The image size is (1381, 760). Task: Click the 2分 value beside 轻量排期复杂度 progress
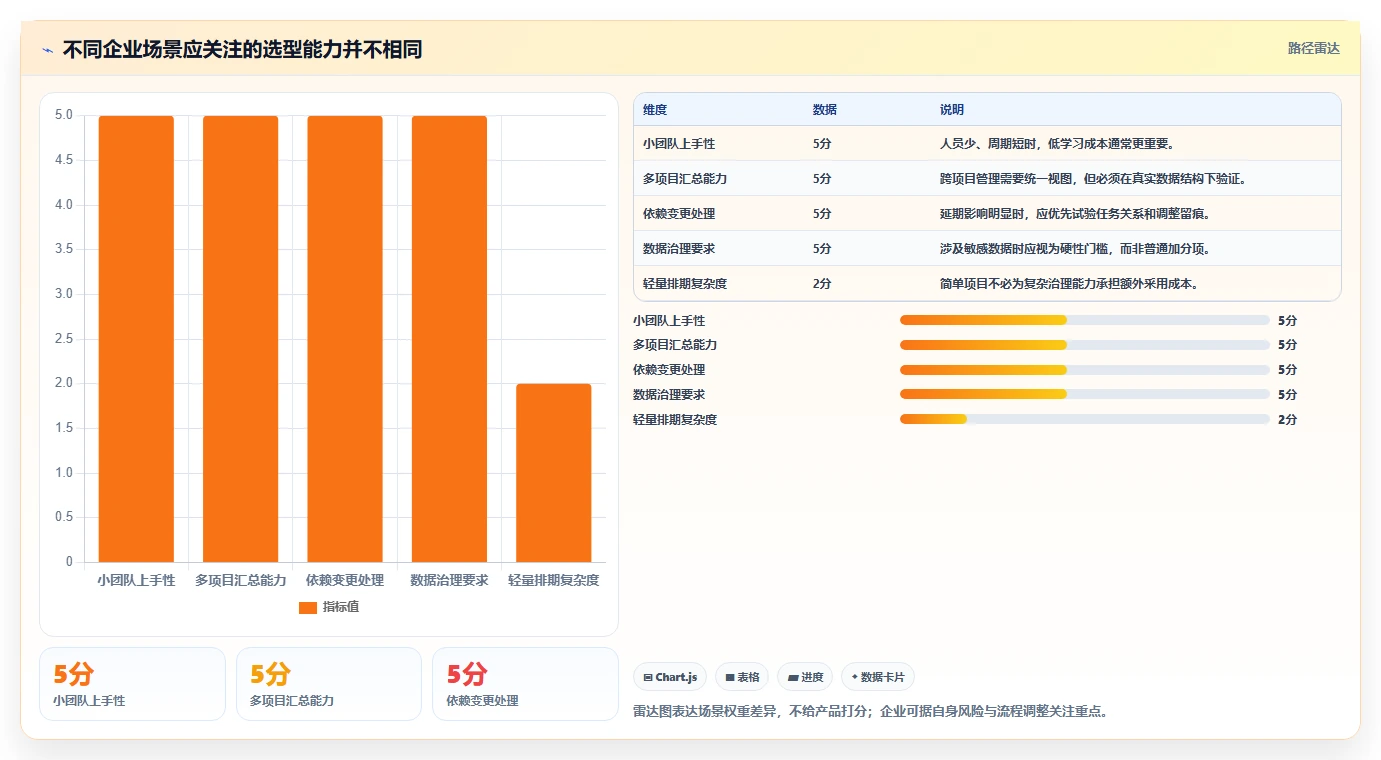click(x=1287, y=419)
